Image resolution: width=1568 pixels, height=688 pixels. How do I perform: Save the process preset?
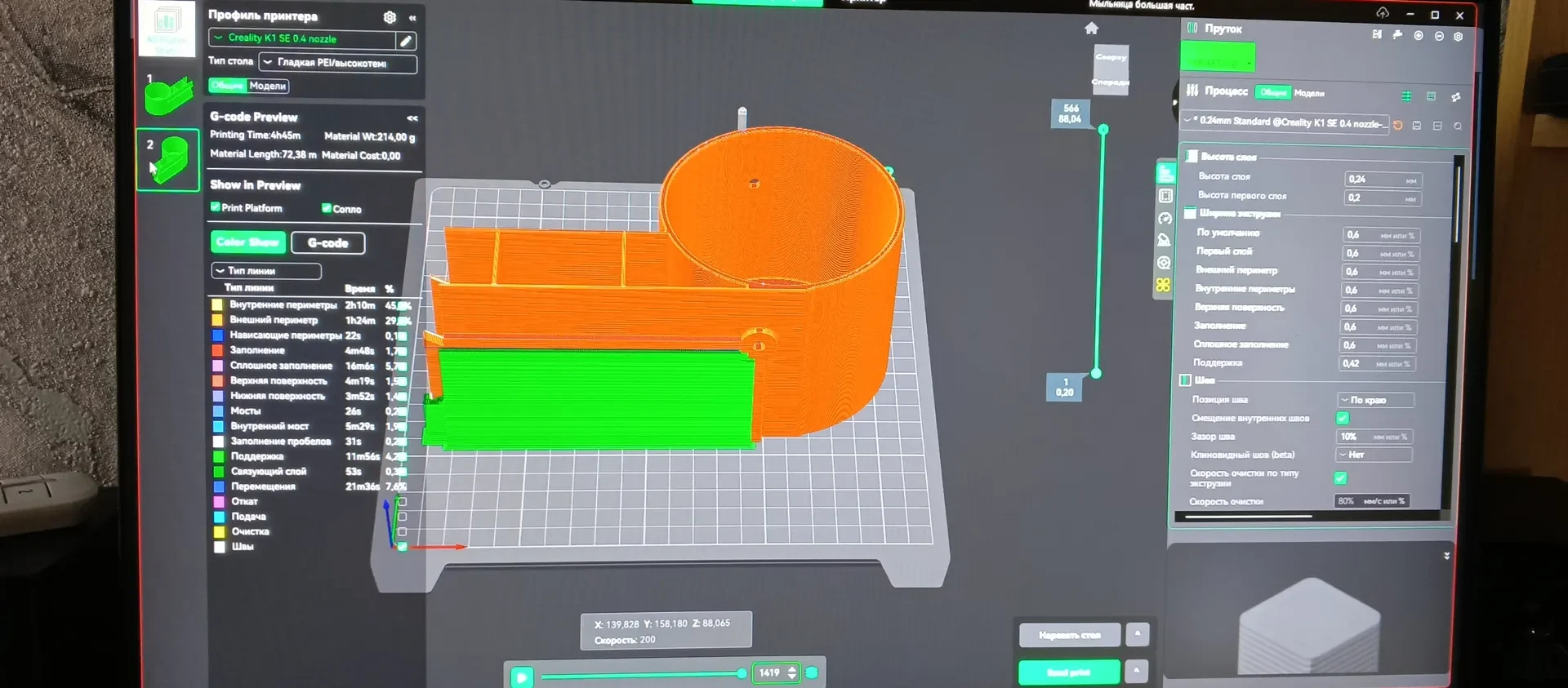click(x=1417, y=126)
